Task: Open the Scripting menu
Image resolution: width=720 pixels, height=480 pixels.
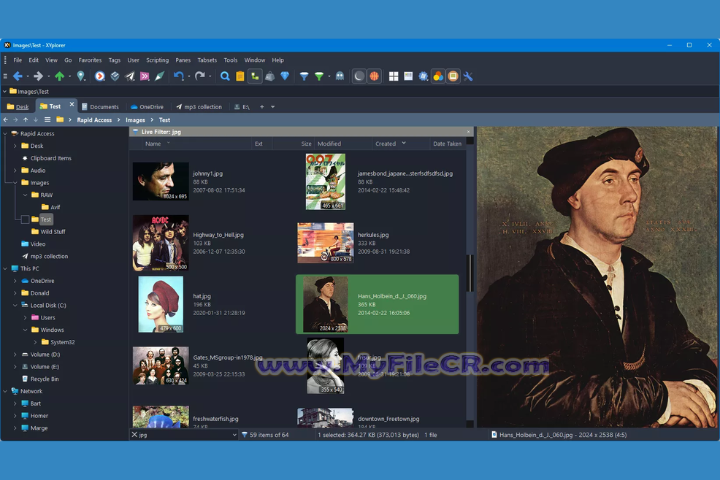Action: coord(158,60)
